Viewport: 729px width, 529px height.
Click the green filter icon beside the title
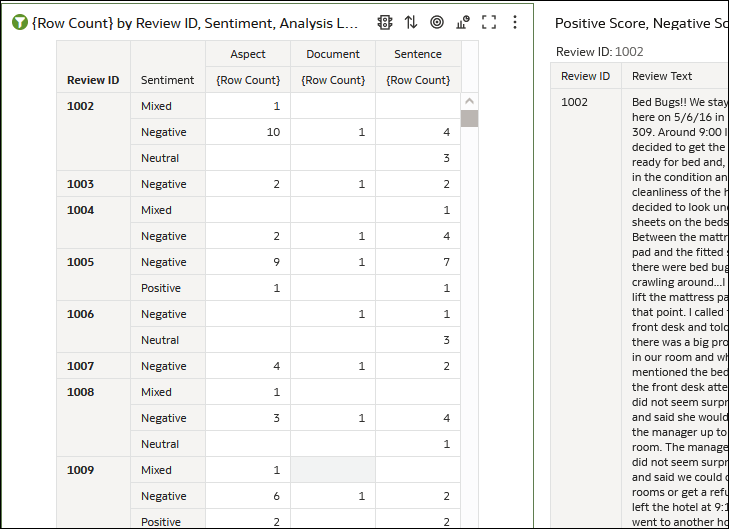tap(19, 22)
